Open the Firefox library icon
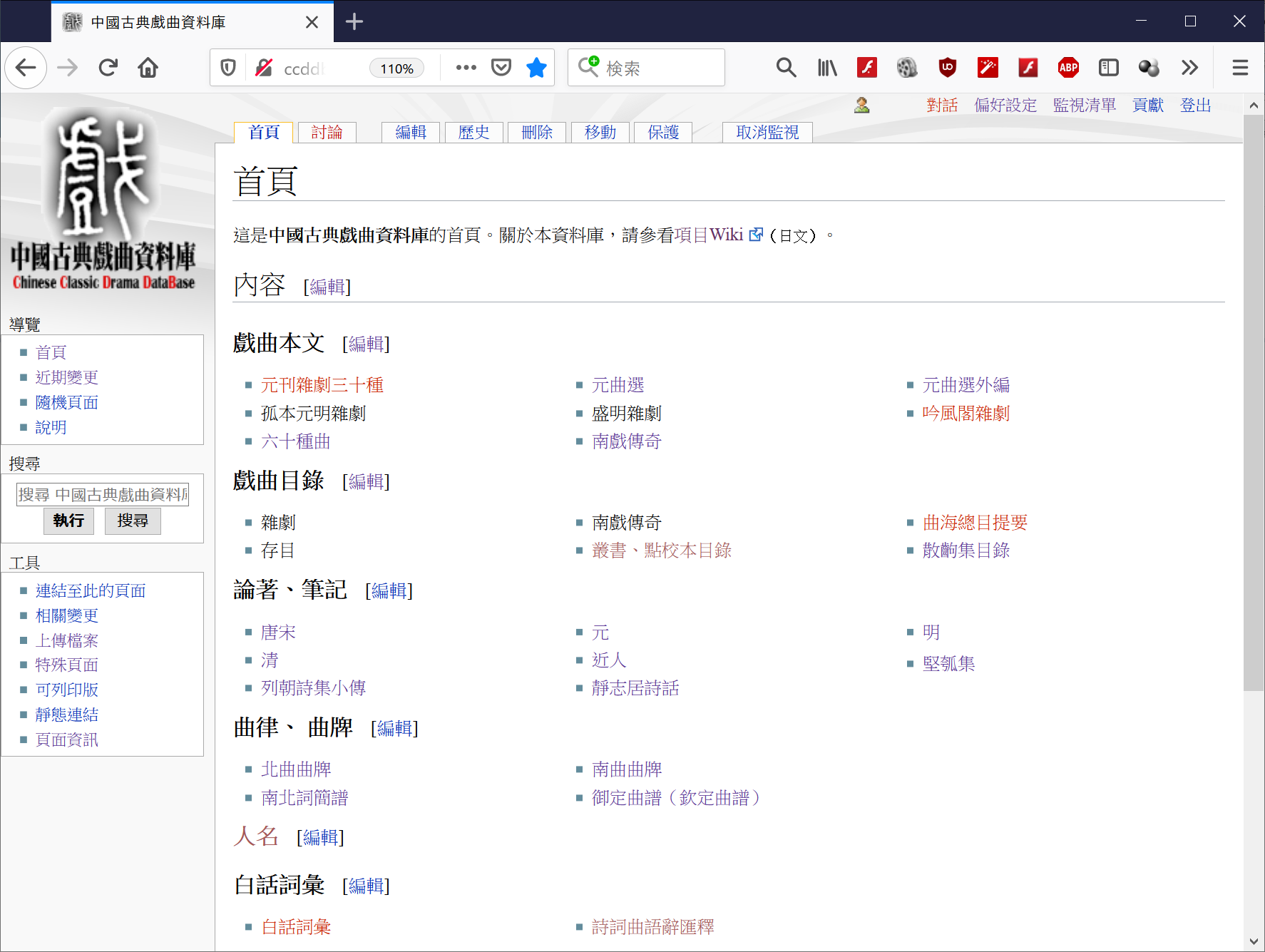This screenshot has width=1265, height=952. (x=827, y=68)
